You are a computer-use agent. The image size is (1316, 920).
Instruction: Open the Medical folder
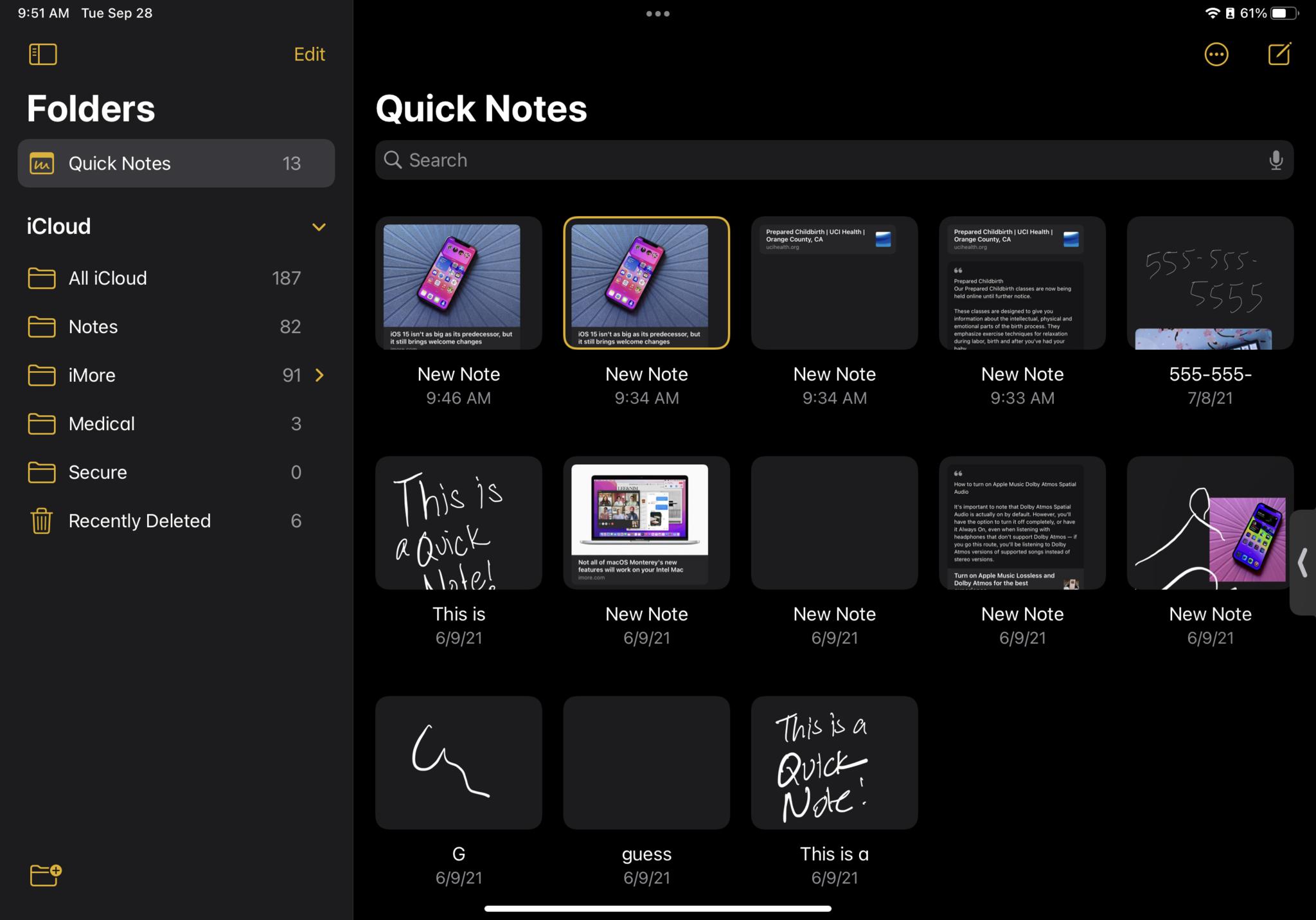click(176, 424)
